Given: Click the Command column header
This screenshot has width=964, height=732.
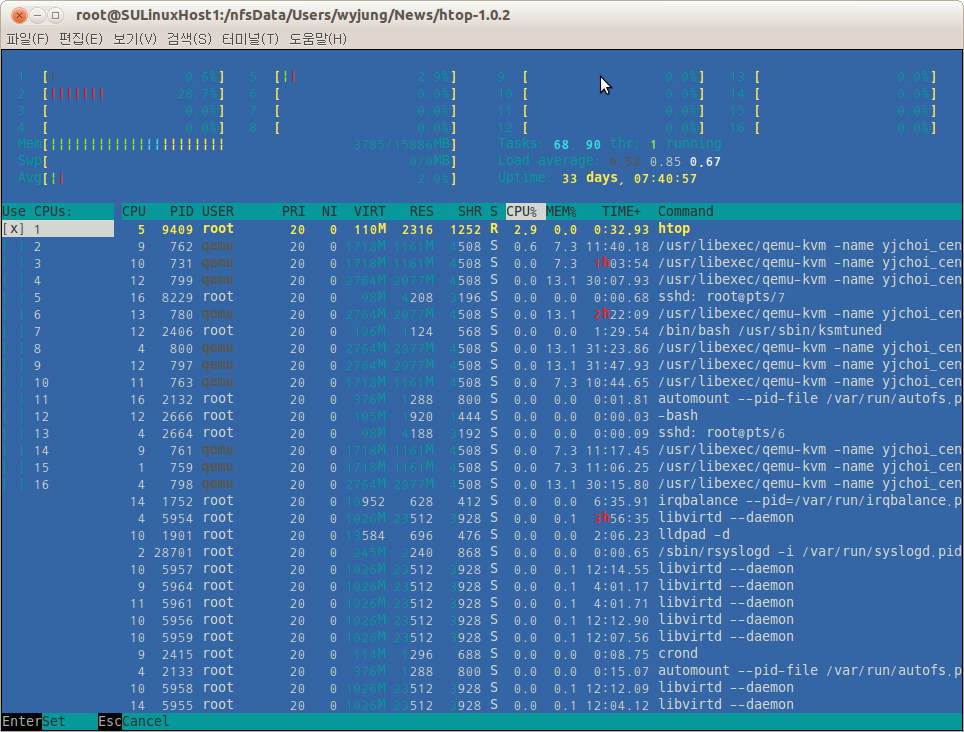Looking at the screenshot, I should click(685, 211).
